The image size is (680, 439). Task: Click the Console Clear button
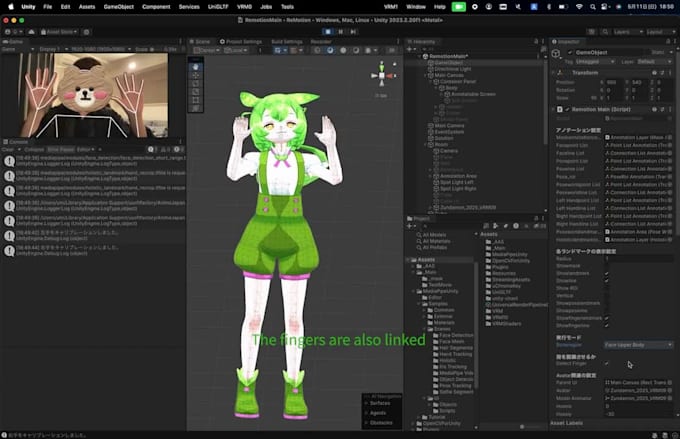point(8,149)
